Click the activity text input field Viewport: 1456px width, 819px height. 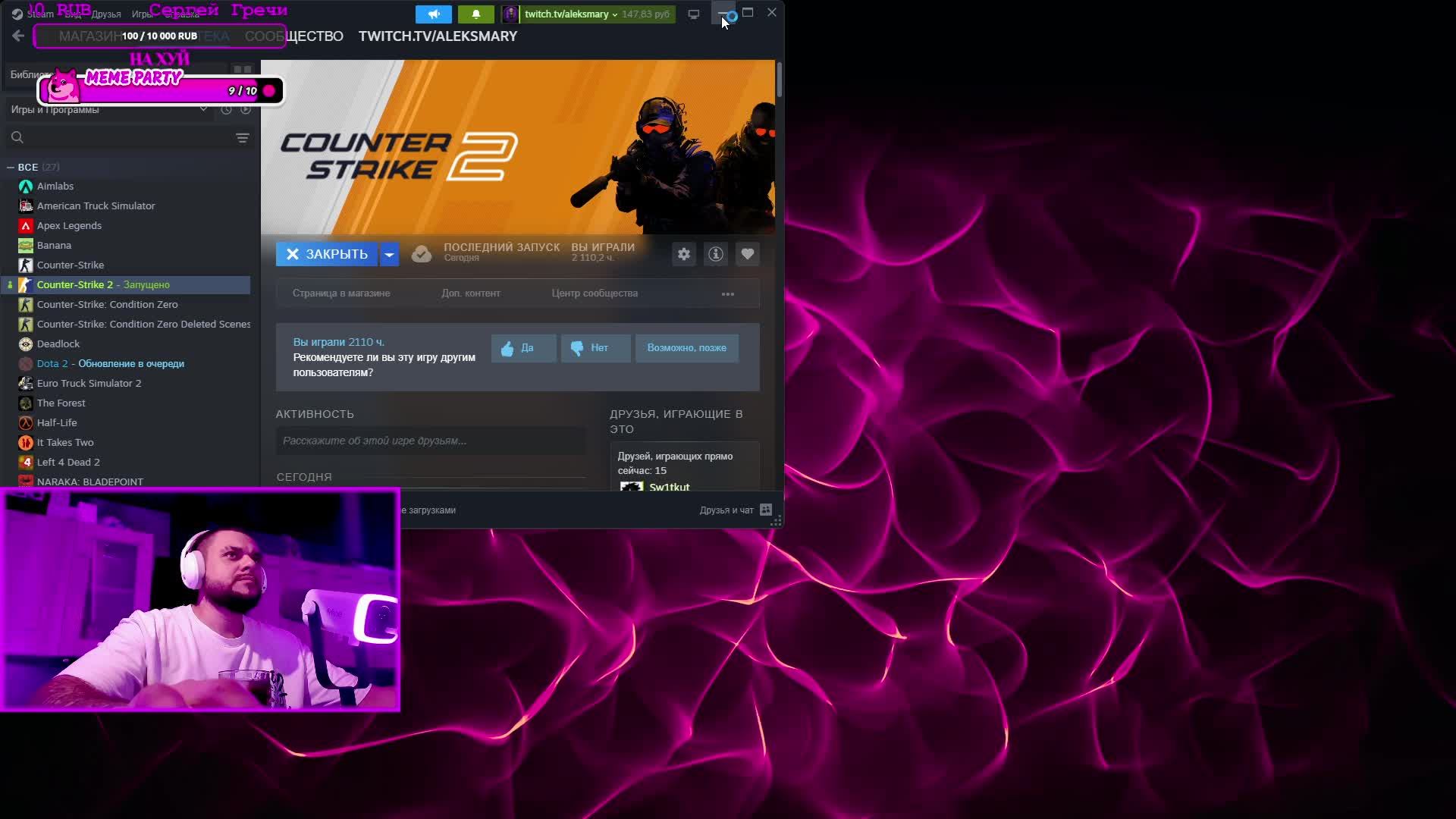tap(430, 441)
